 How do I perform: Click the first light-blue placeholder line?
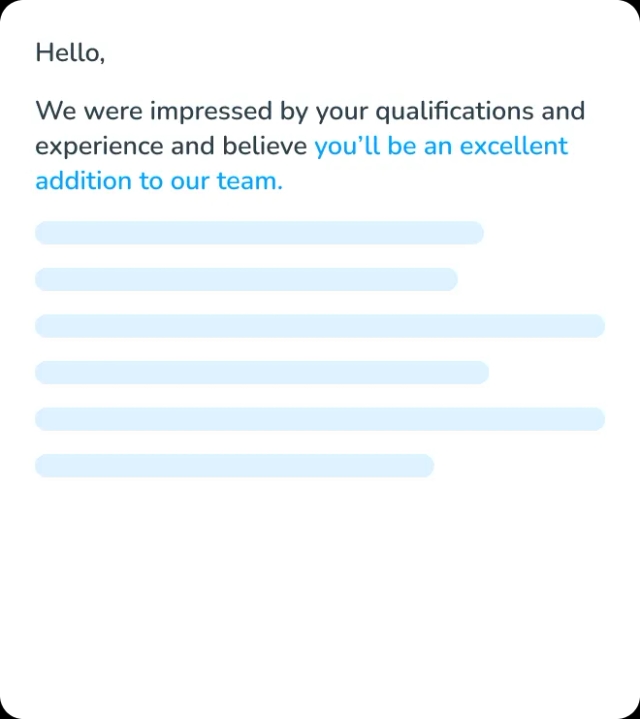click(259, 233)
